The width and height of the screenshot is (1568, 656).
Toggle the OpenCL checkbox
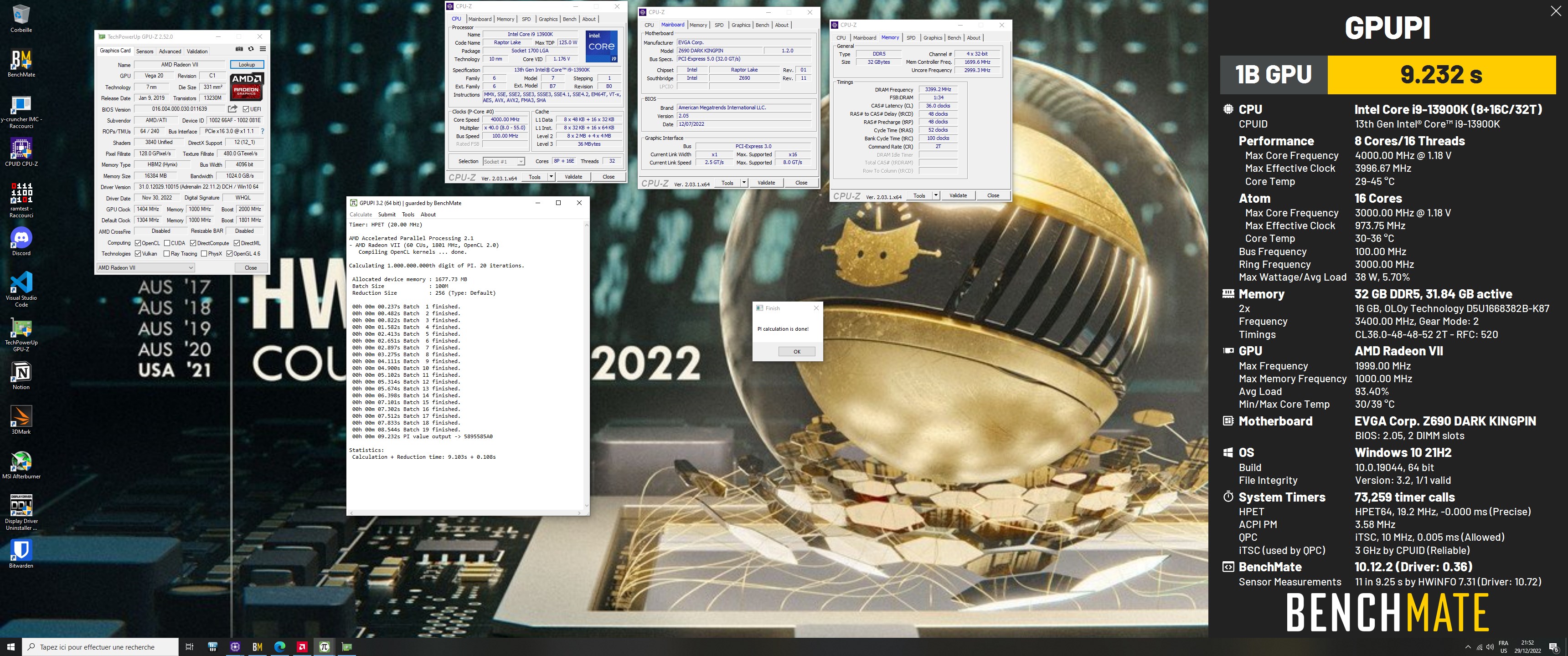coord(138,243)
